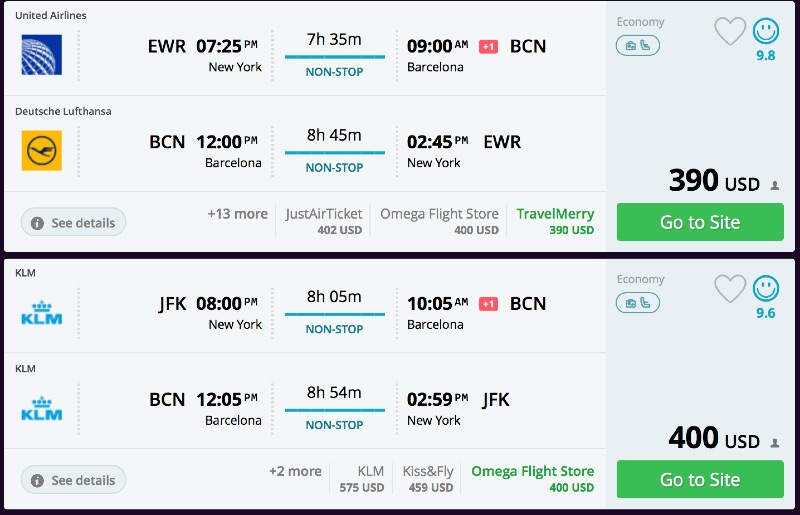Choose the Kiss&Fly 459 USD offer
Image resolution: width=800 pixels, height=515 pixels.
428,479
